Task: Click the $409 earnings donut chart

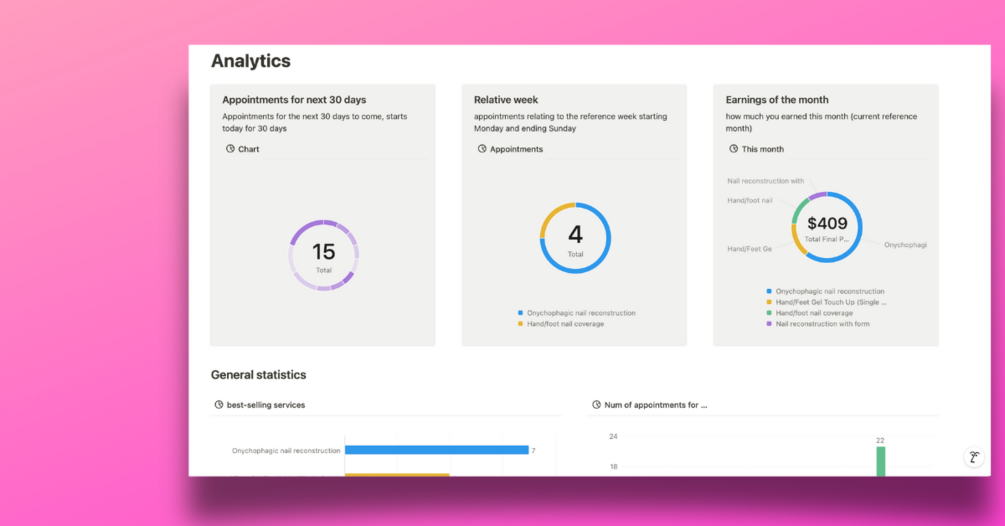Action: coord(827,227)
